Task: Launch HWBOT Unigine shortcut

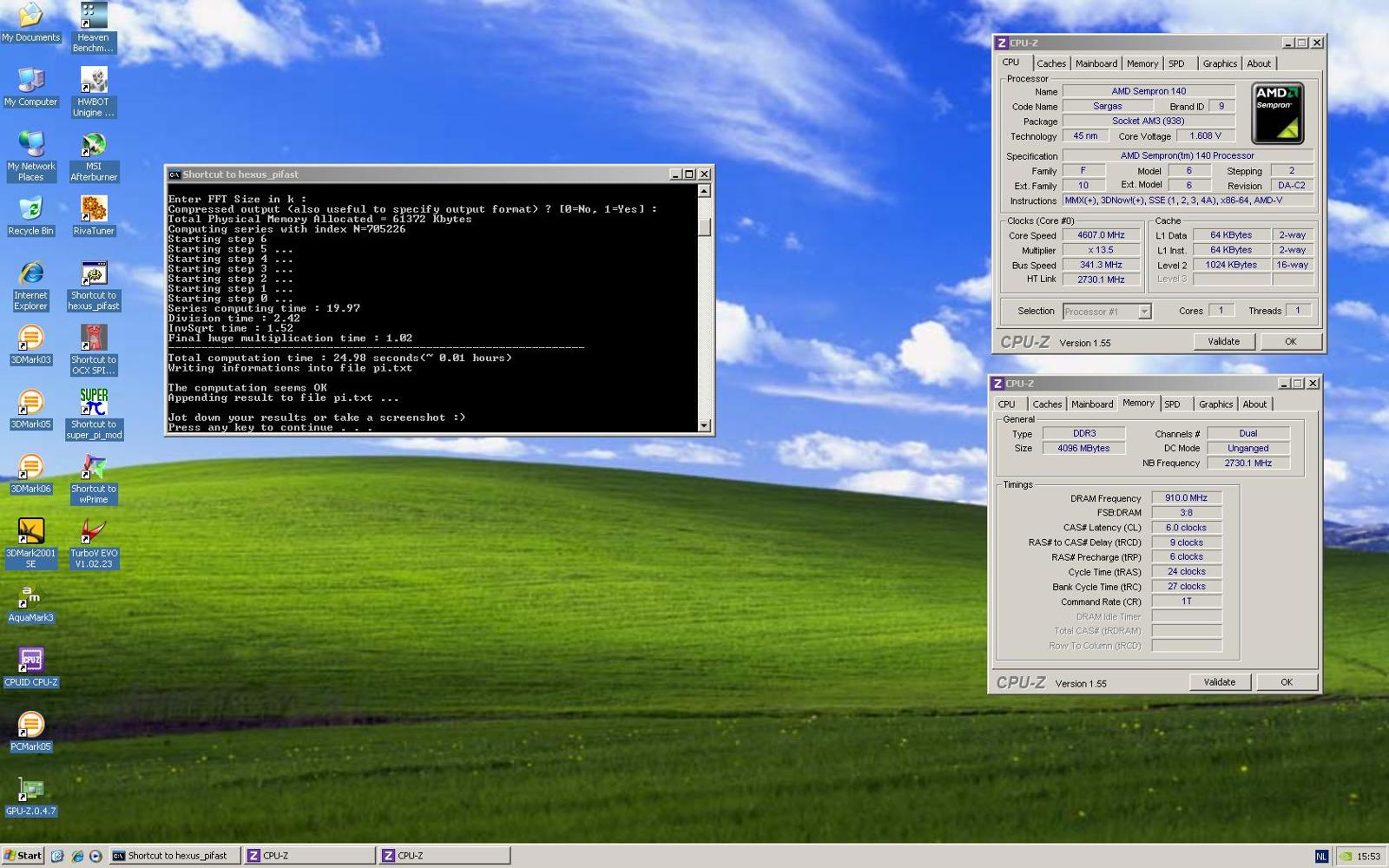Action: coord(93,92)
